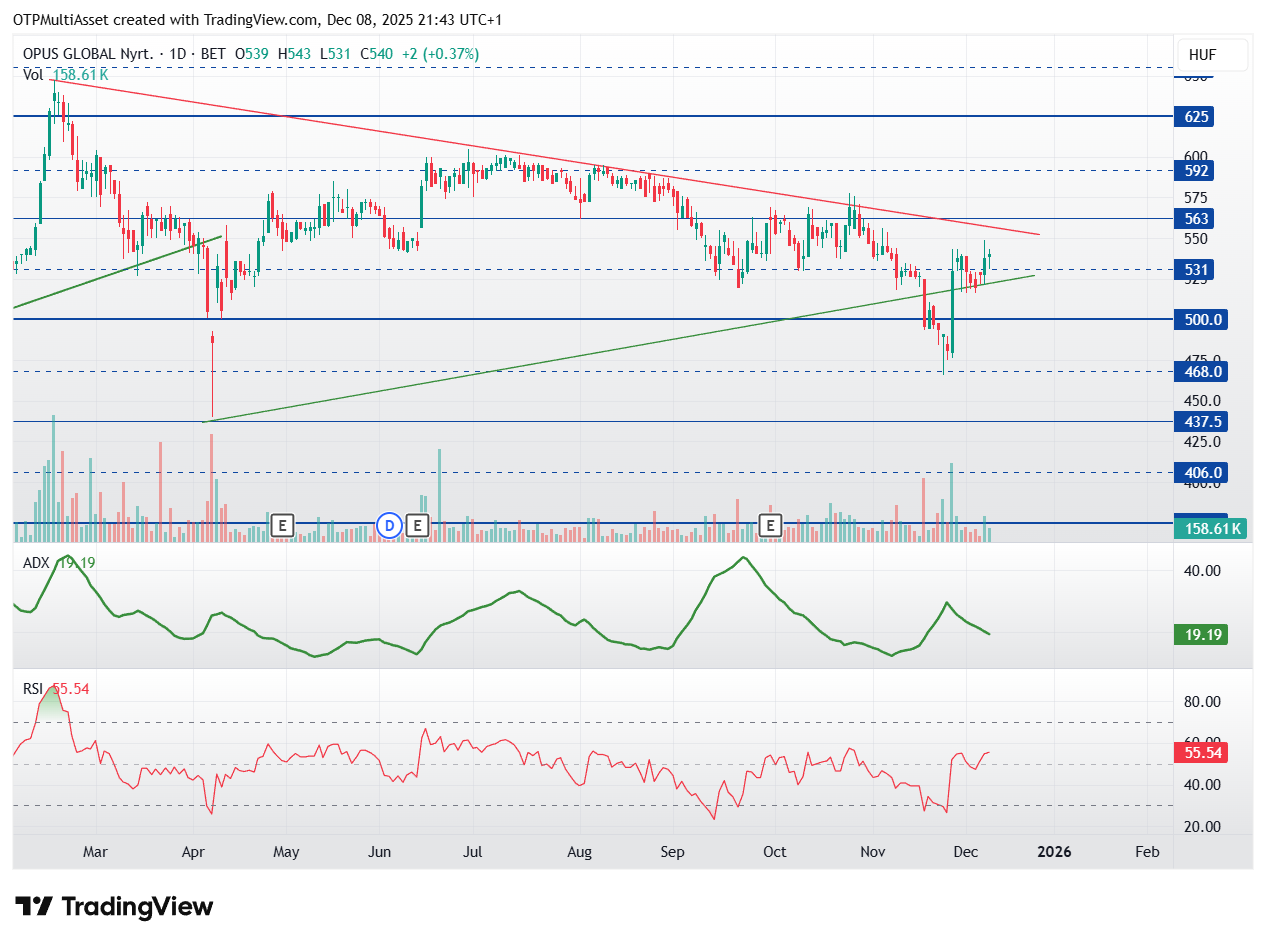Click the 406.0 price level label
Image resolution: width=1266 pixels, height=944 pixels.
[x=1200, y=472]
